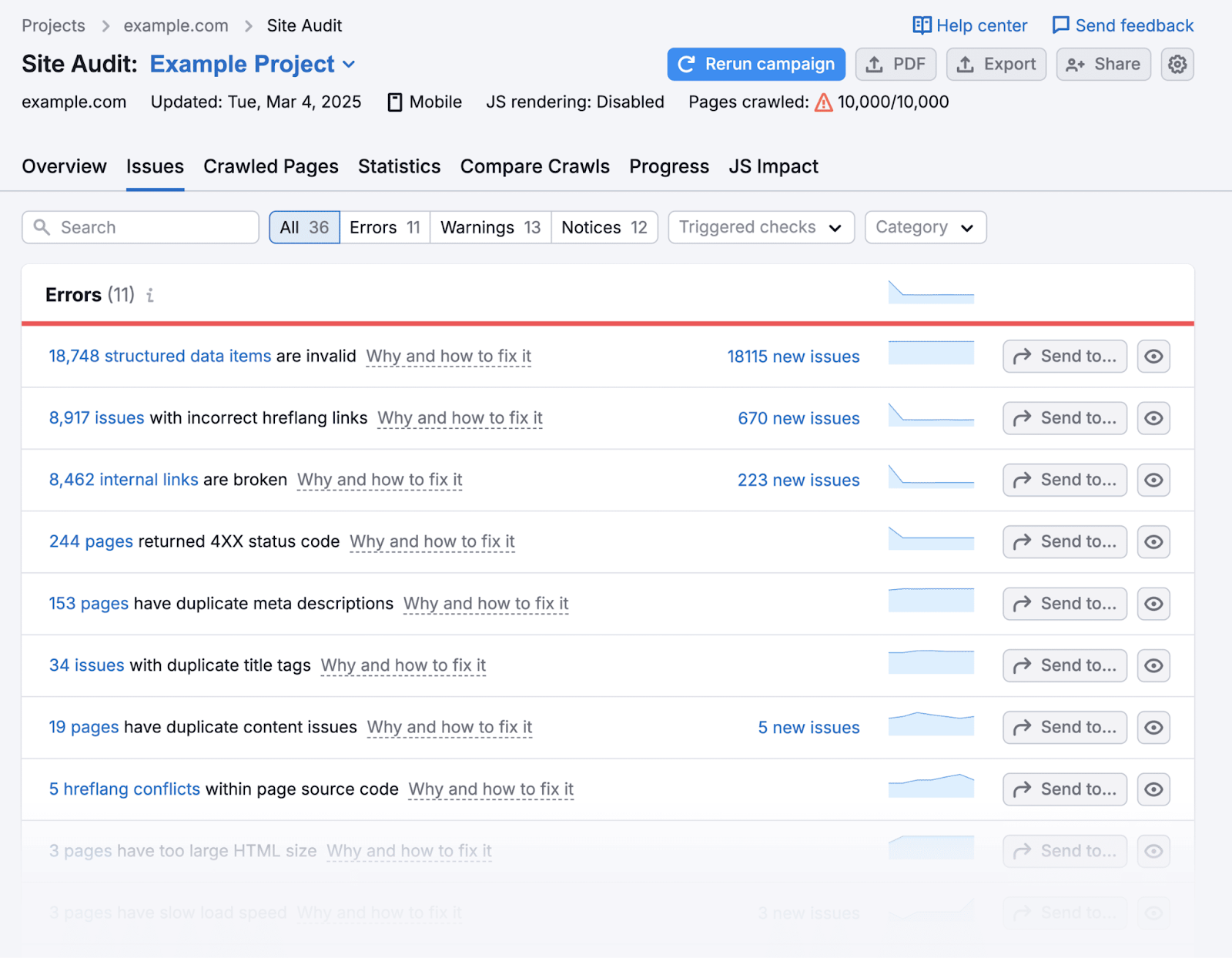Switch to the Crawled Pages tab
The image size is (1232, 958).
tap(270, 166)
